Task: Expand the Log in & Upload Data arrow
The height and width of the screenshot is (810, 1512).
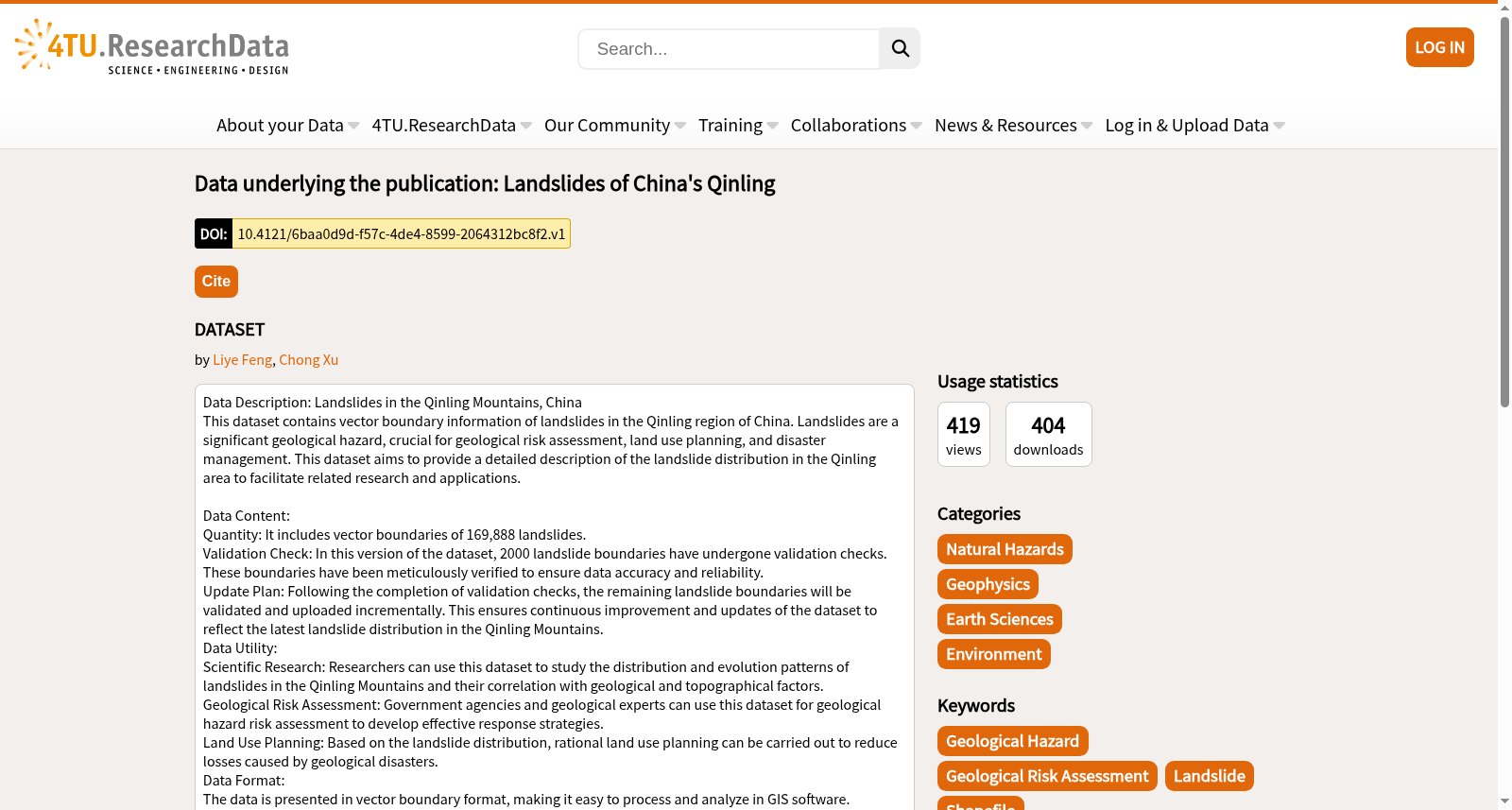Action: (1280, 126)
